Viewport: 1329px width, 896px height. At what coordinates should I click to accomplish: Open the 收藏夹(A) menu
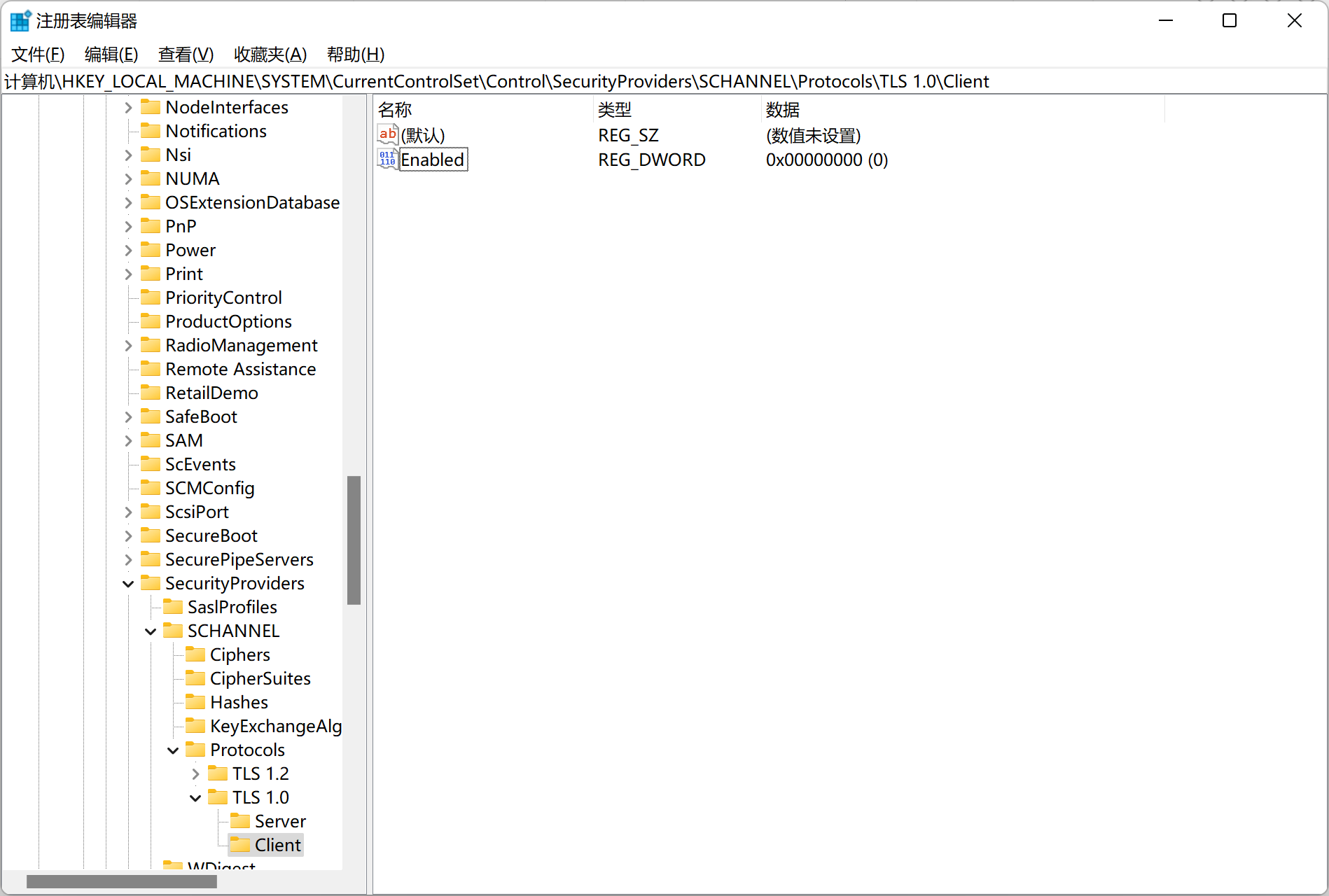pos(270,55)
